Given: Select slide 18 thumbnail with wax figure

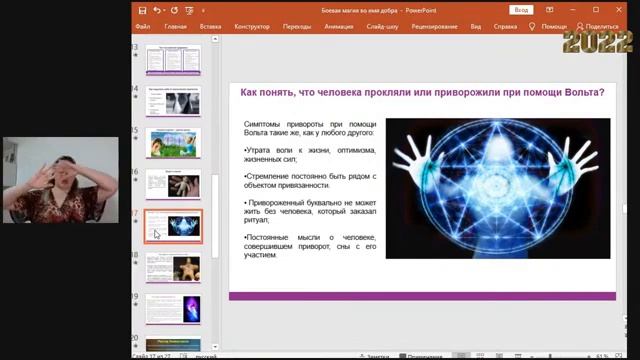Looking at the screenshot, I should (x=173, y=268).
